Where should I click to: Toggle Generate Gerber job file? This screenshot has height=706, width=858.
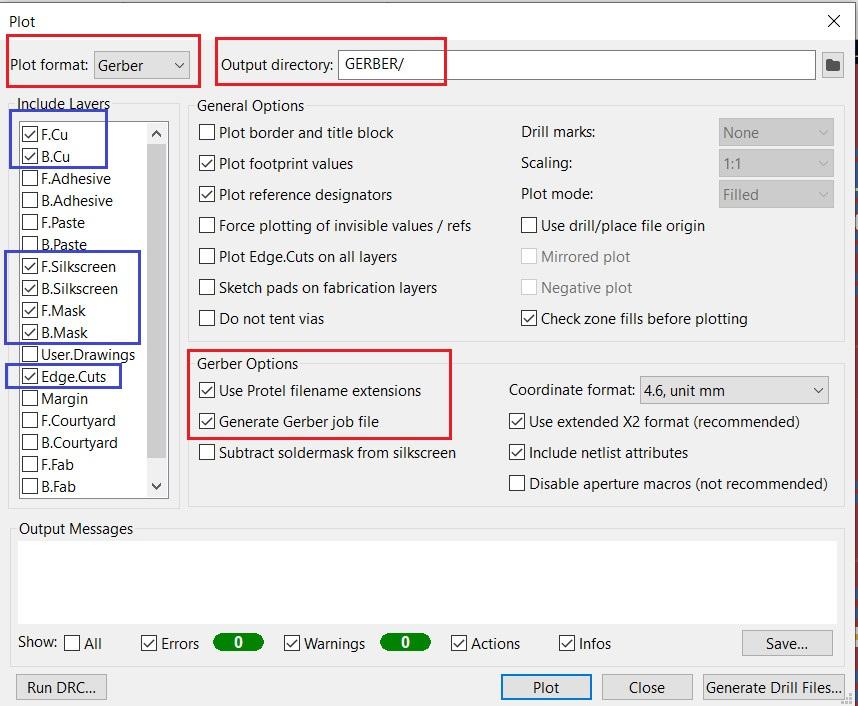[207, 421]
